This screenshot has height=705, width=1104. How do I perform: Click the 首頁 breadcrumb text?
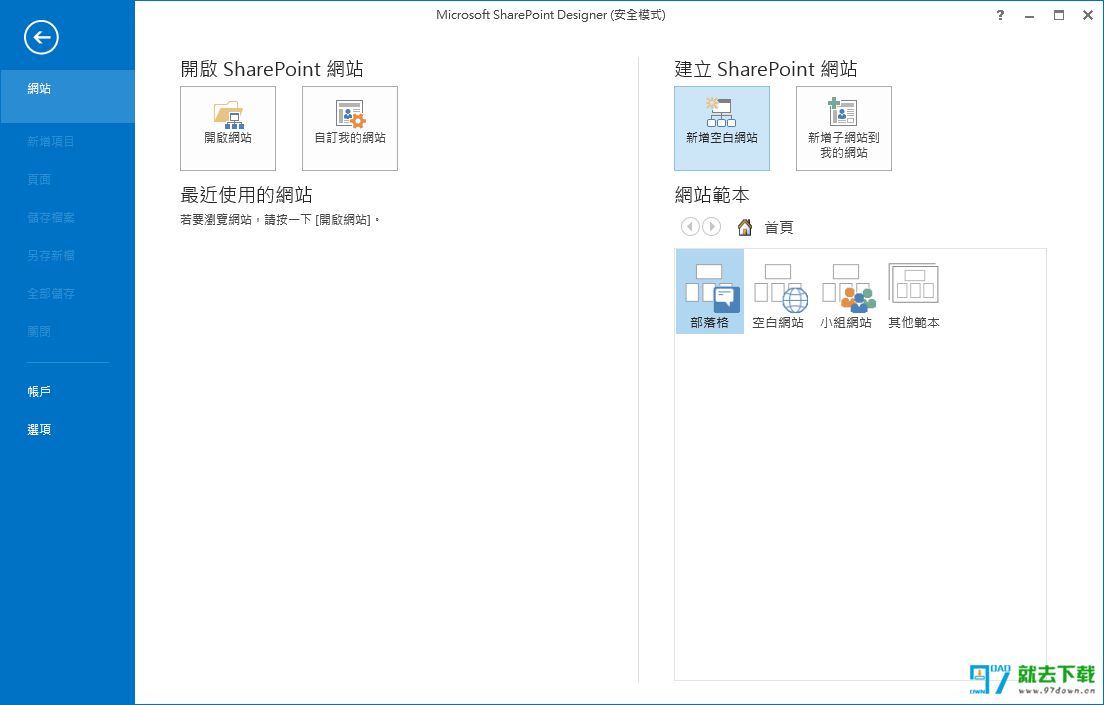[779, 227]
